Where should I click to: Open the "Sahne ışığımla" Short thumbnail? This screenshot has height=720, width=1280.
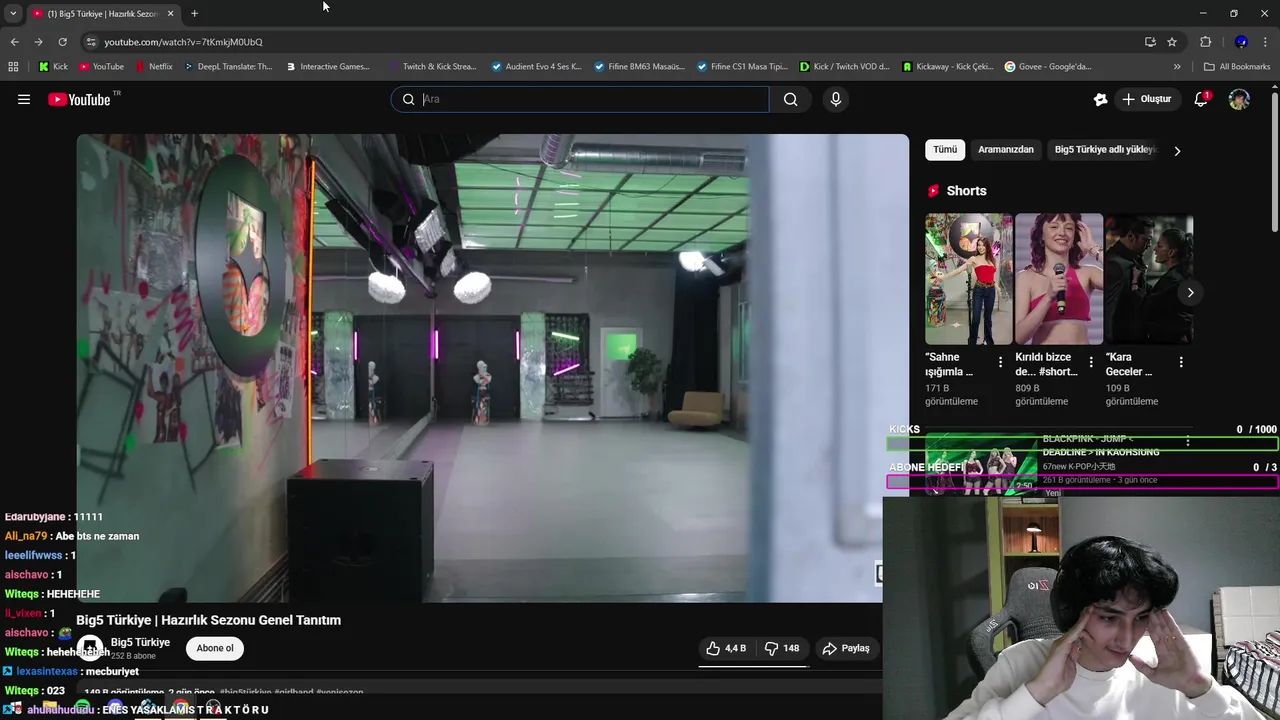pos(968,279)
